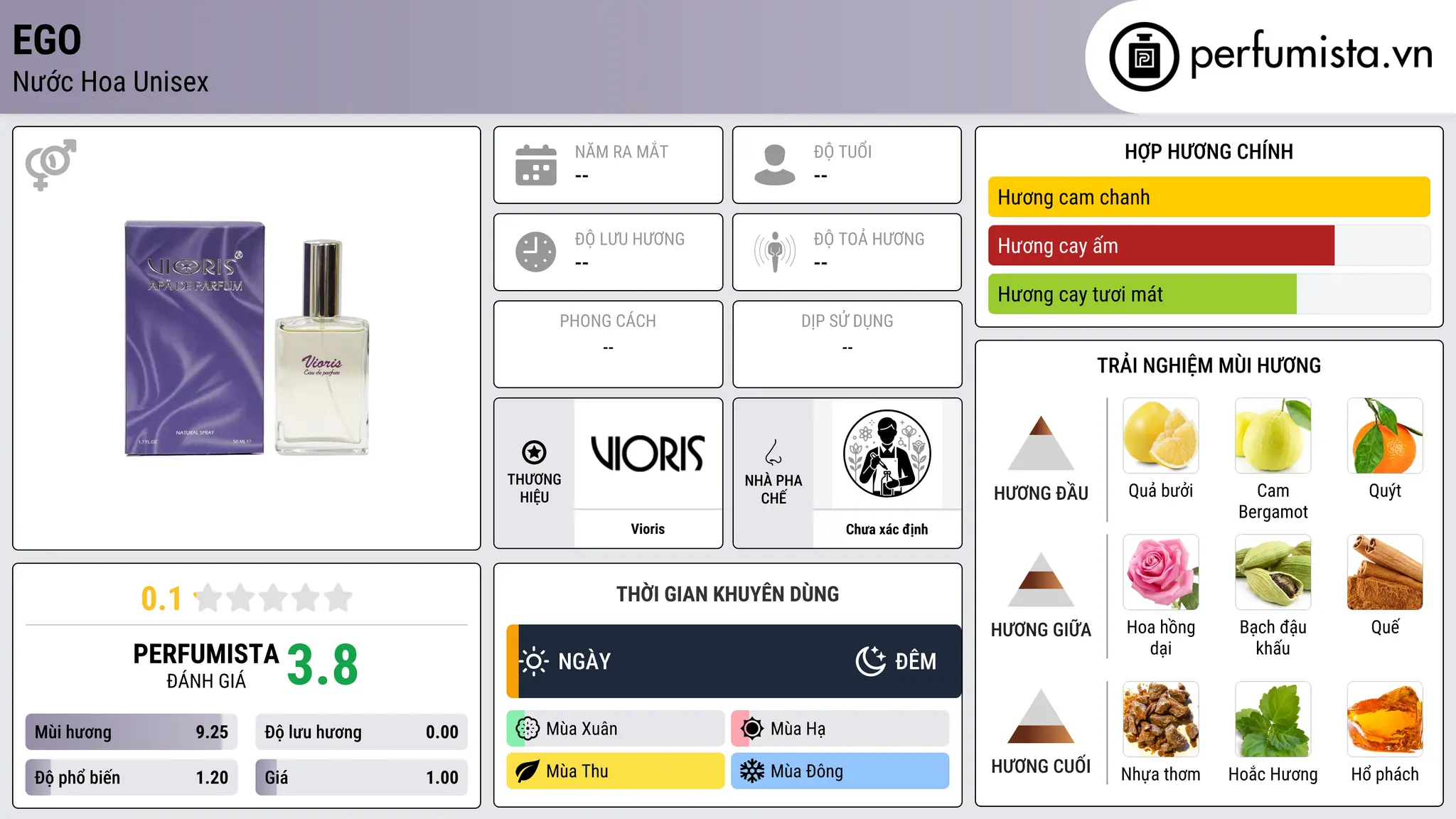
Task: Click the unisex gender symbol icon
Action: pyautogui.click(x=50, y=164)
